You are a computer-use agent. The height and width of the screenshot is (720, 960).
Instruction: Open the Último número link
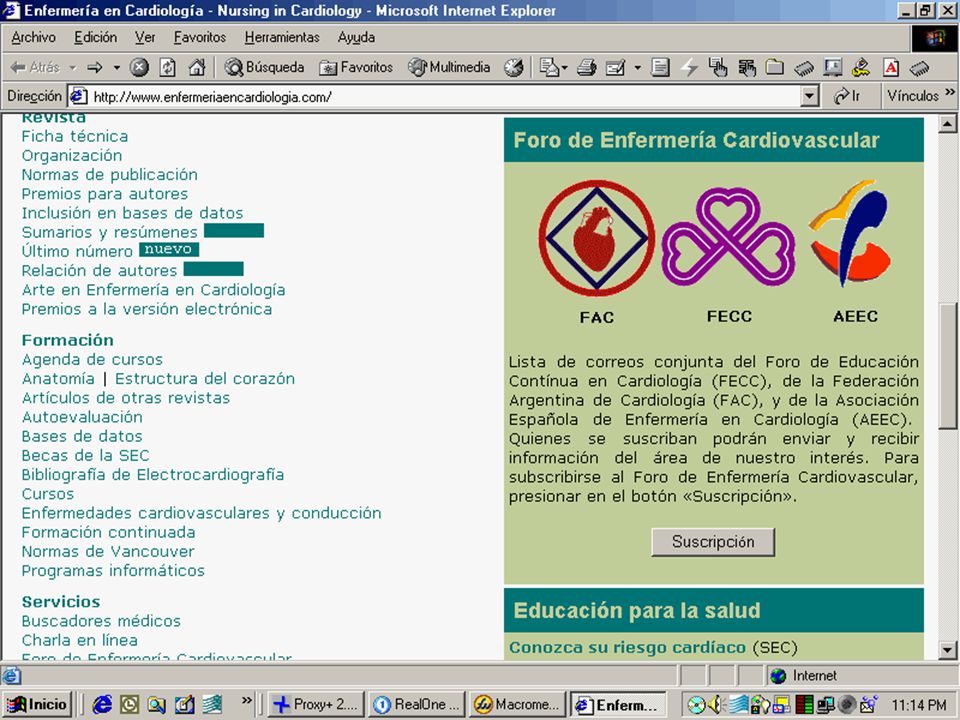[x=77, y=251]
